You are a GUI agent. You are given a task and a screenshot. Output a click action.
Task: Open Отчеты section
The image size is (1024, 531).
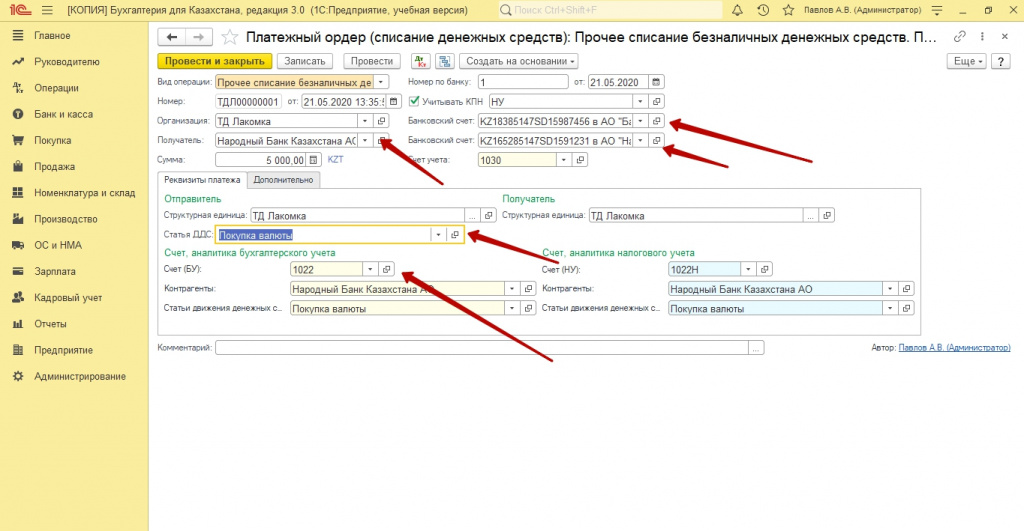(x=50, y=324)
